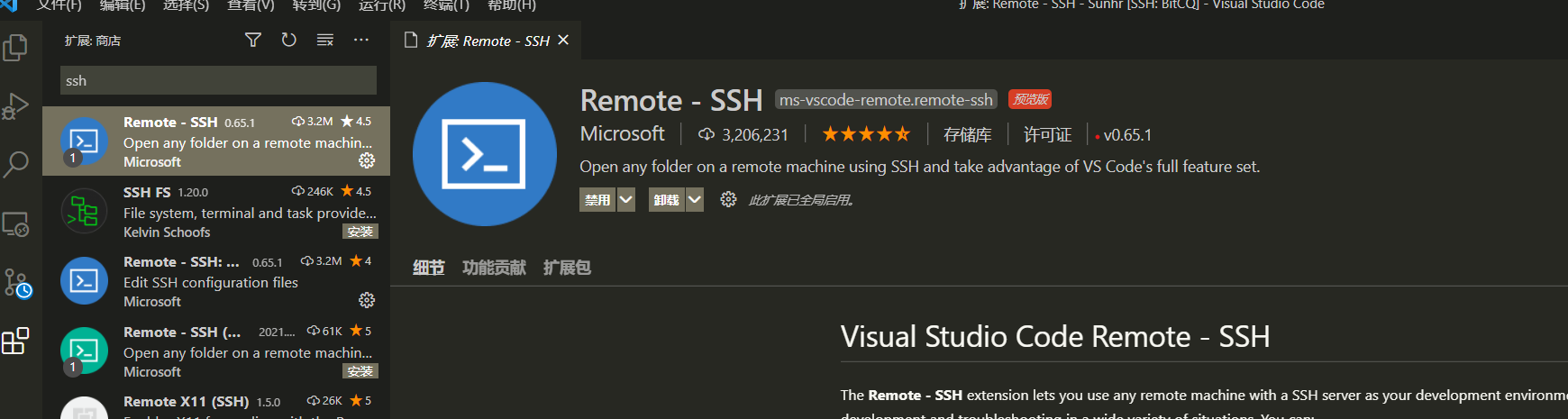1568x419 pixels.
Task: Switch to the 功能贡献 (Feature Contributions) tab
Action: pos(494,268)
